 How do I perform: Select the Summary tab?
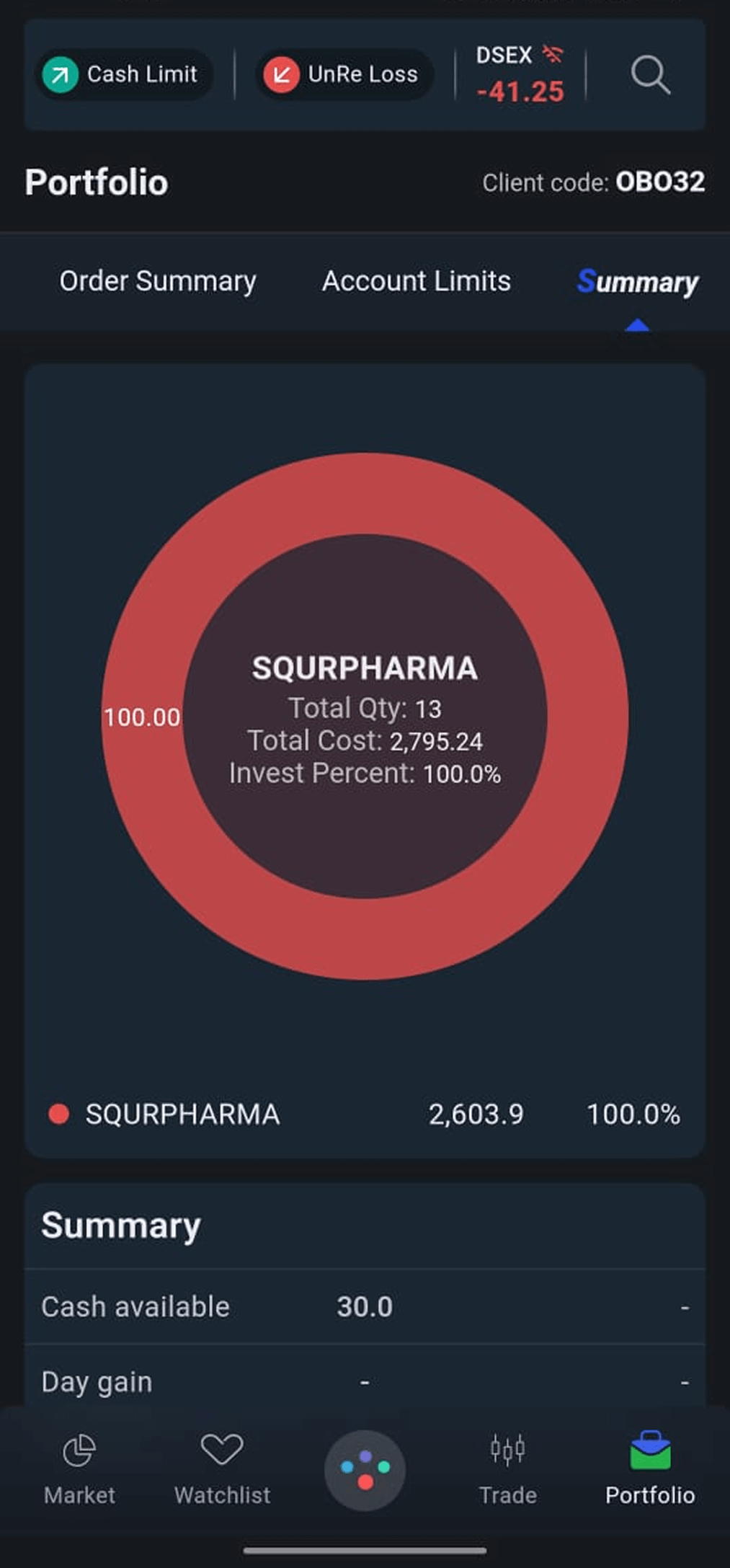click(x=638, y=282)
